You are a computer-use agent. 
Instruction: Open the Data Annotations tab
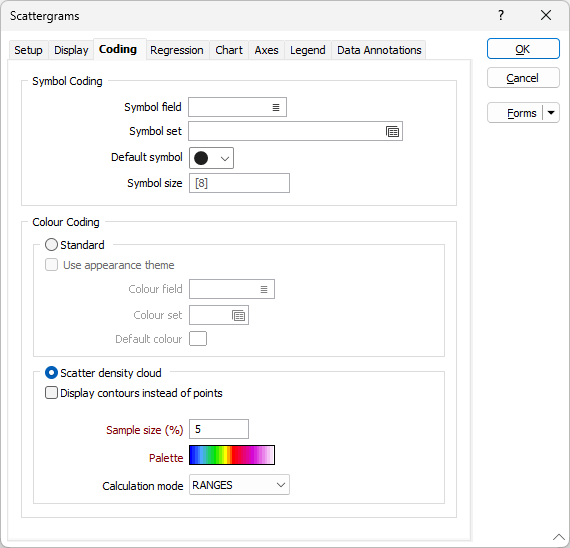click(379, 50)
